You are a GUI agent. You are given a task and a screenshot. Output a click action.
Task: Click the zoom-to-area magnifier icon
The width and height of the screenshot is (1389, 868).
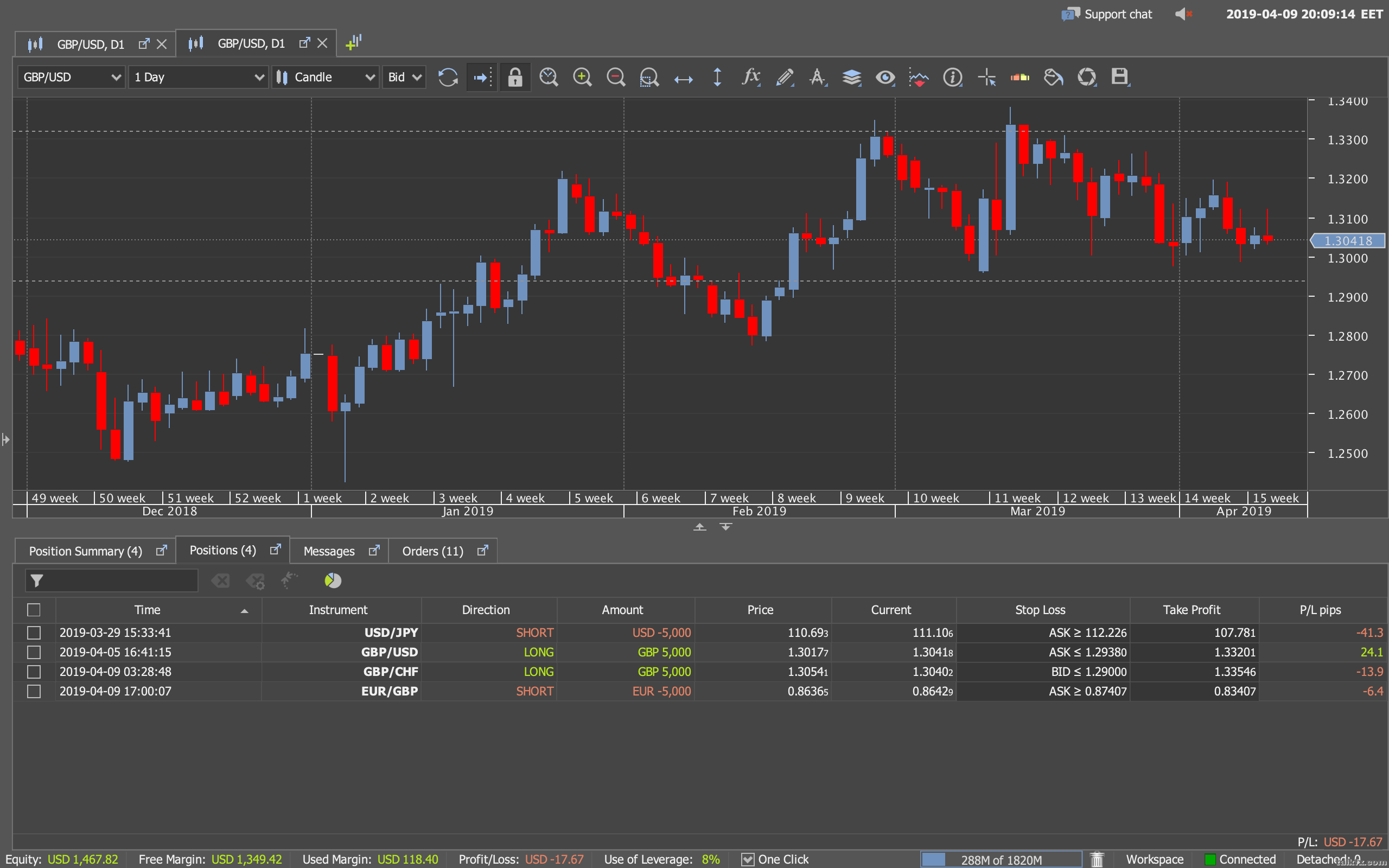[649, 77]
